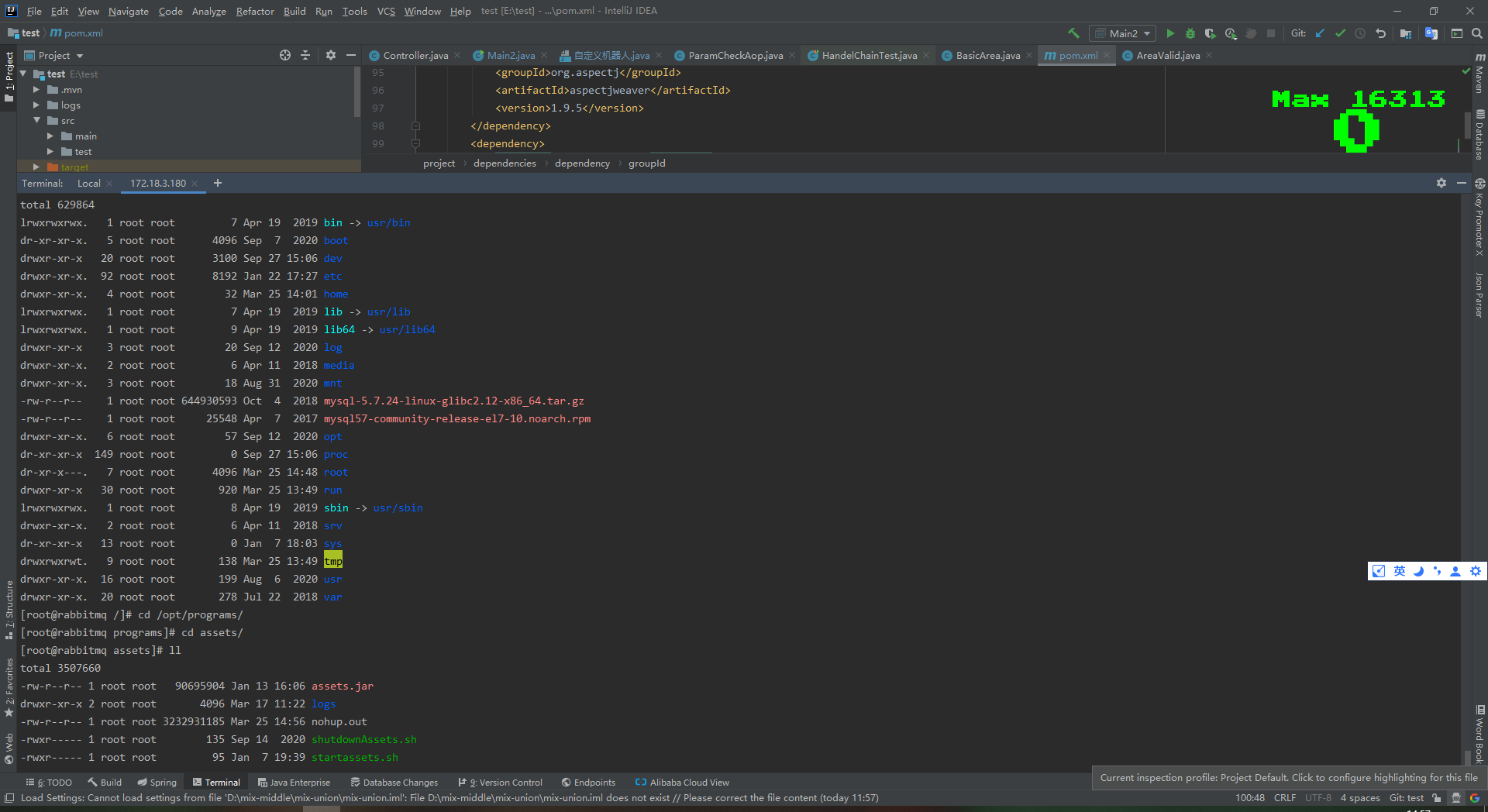The height and width of the screenshot is (812, 1488).
Task: Collapse all nodes in the Project panel
Action: [x=305, y=55]
